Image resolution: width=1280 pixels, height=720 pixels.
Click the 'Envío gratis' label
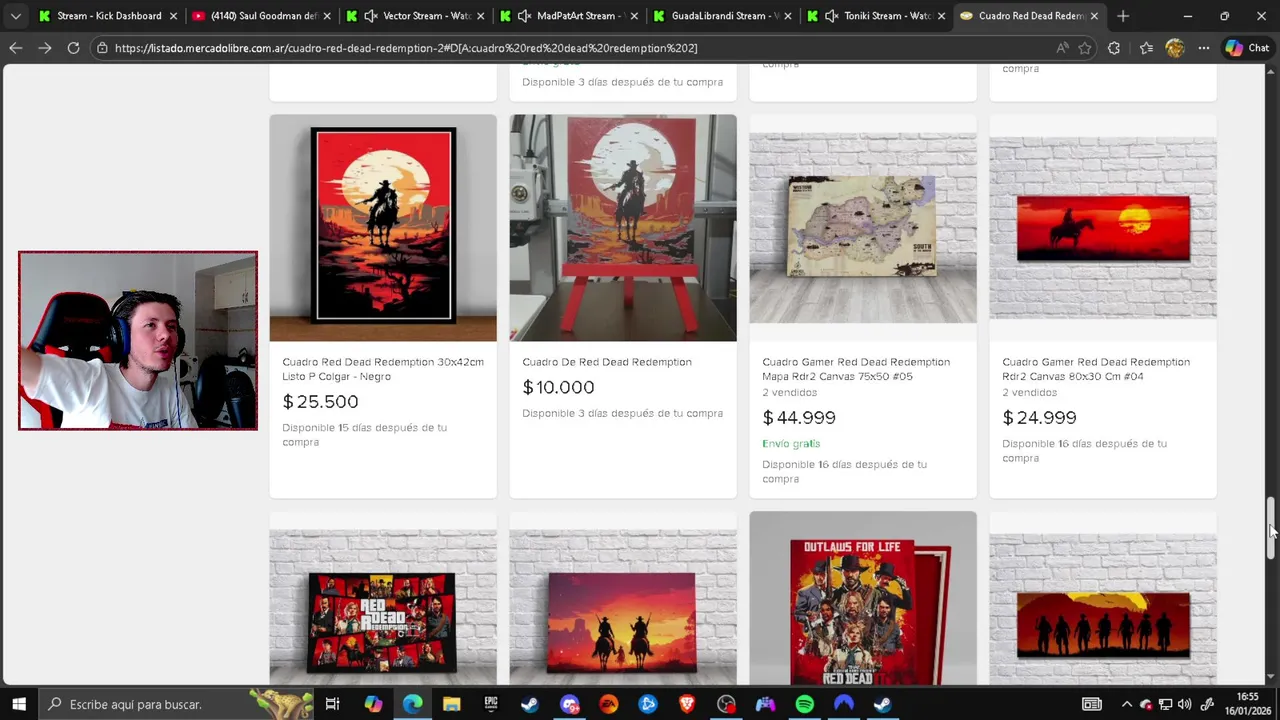point(791,443)
